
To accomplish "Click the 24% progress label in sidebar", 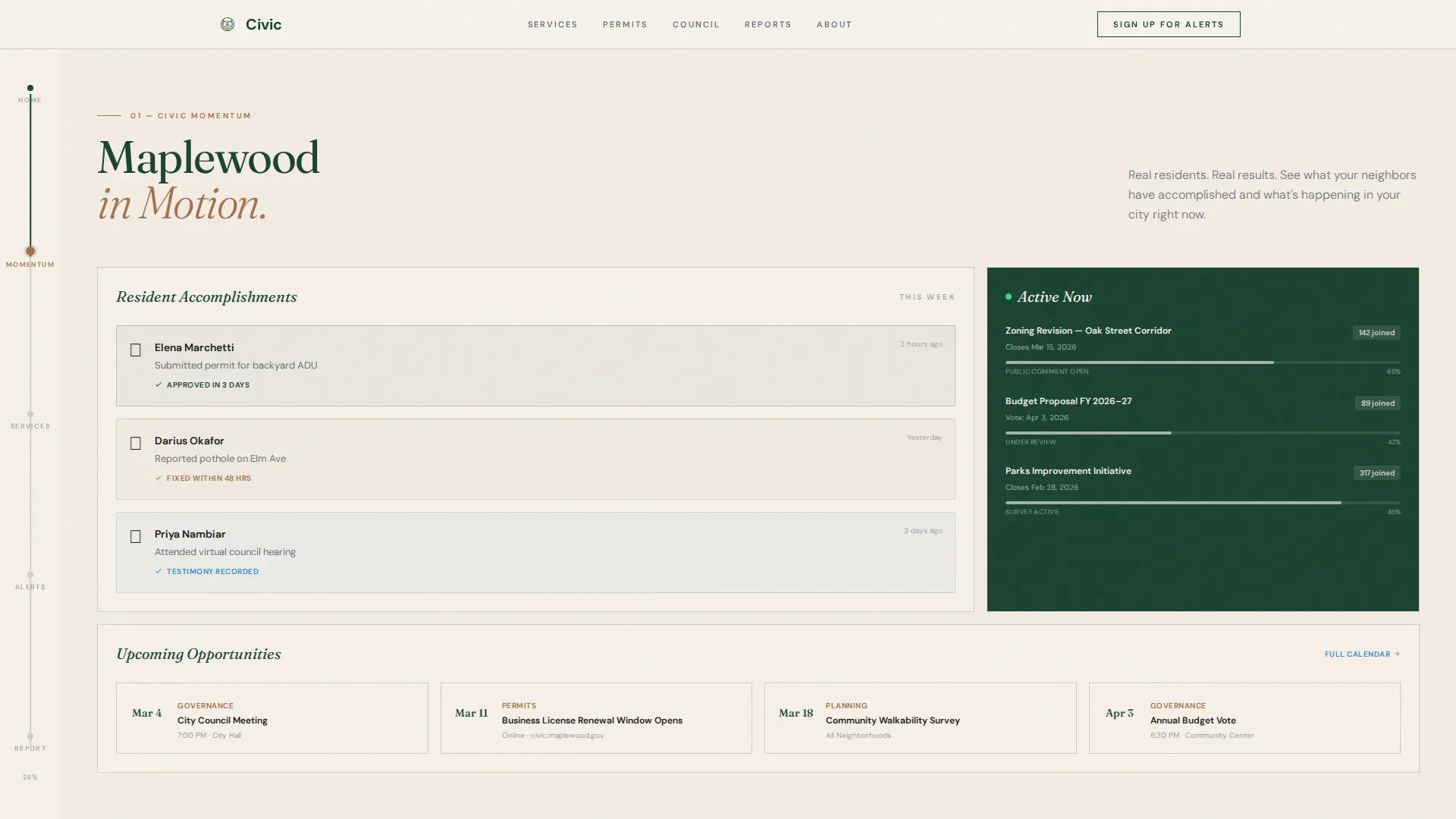I will [x=30, y=777].
